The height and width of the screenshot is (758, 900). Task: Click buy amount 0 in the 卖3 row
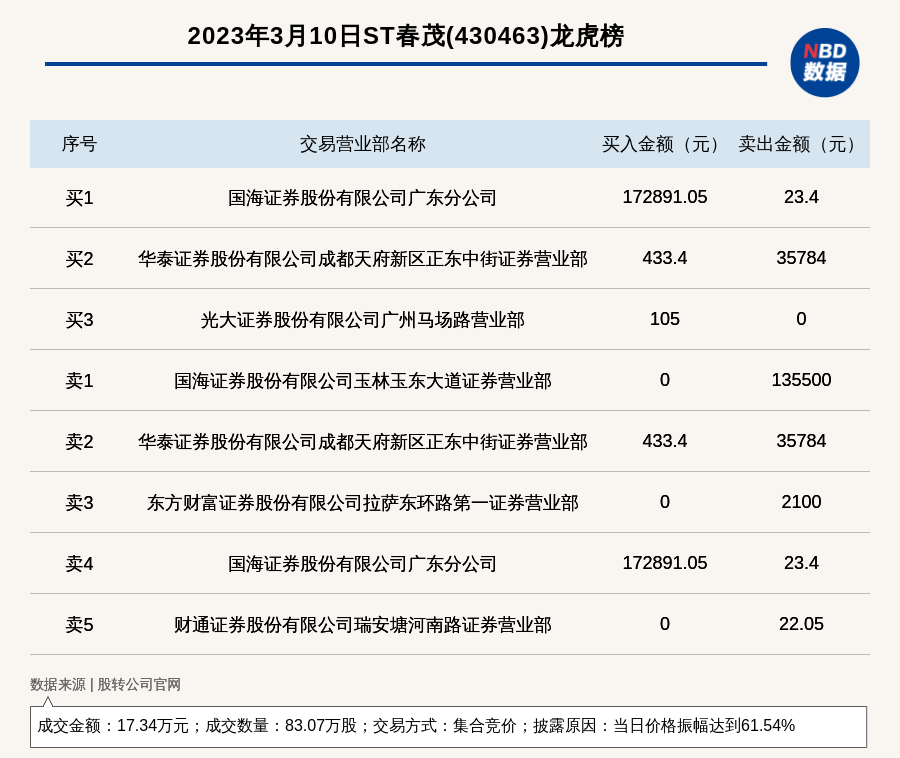click(x=665, y=502)
